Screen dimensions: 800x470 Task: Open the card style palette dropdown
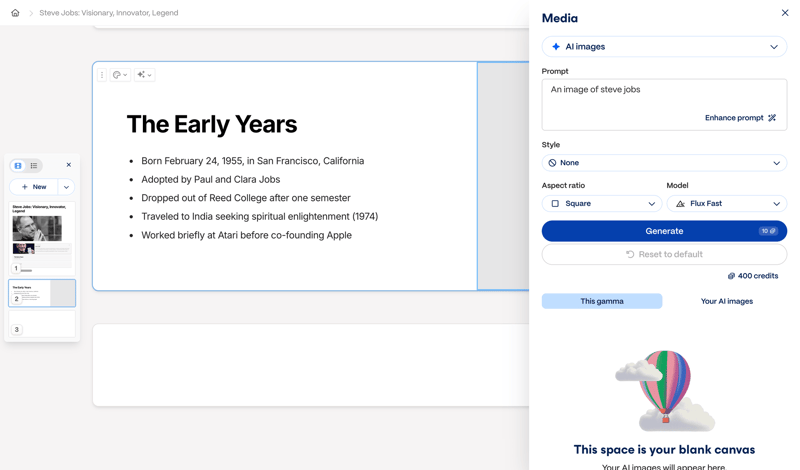click(x=120, y=75)
